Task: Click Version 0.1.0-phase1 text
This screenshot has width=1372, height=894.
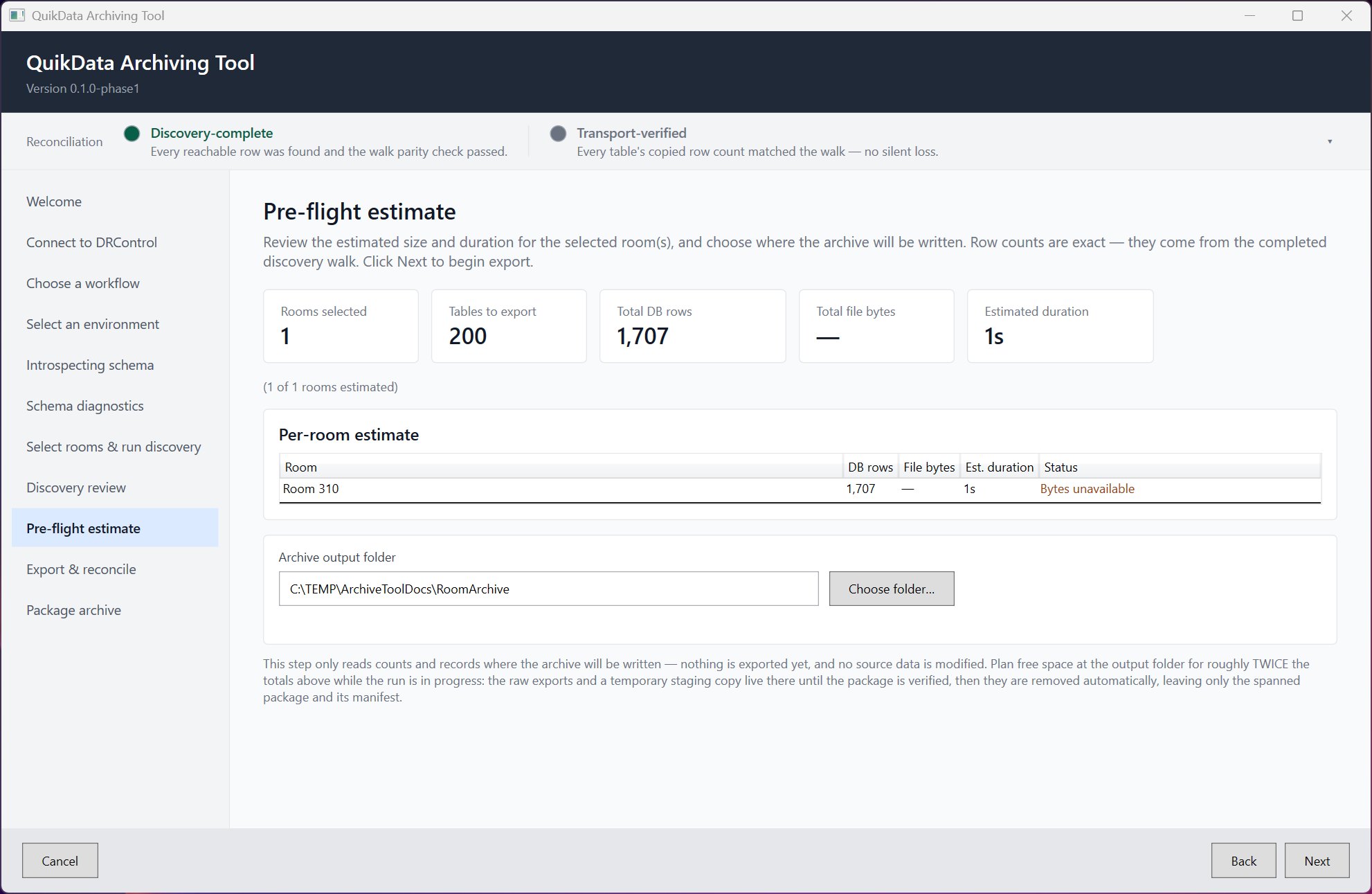Action: [83, 89]
